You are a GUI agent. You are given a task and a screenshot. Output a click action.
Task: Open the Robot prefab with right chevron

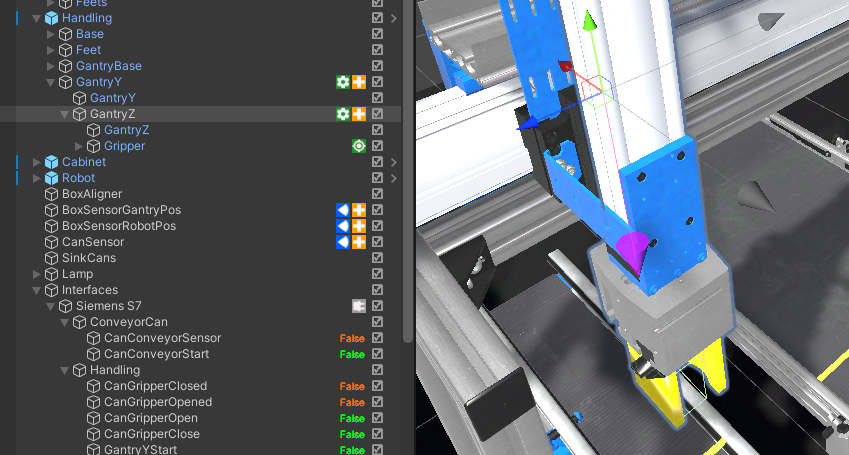point(394,178)
